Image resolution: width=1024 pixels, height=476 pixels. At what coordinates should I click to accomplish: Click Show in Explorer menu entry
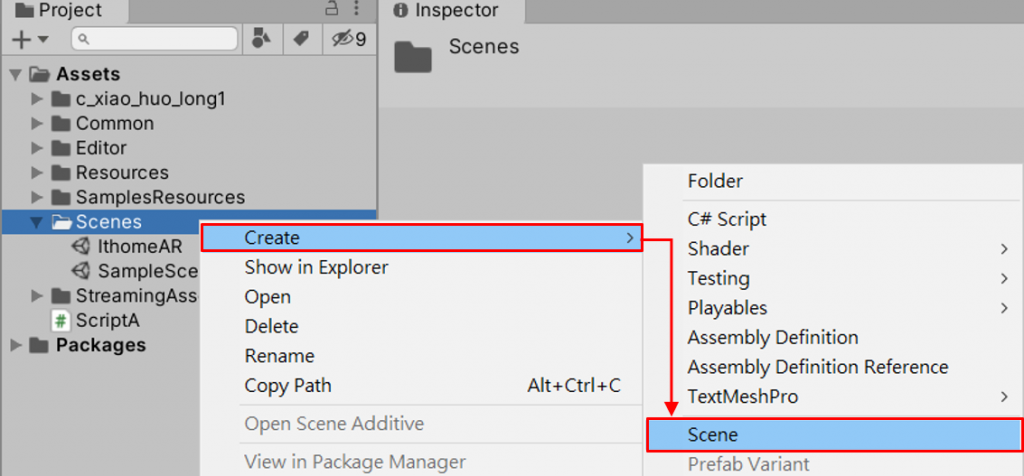(x=316, y=267)
